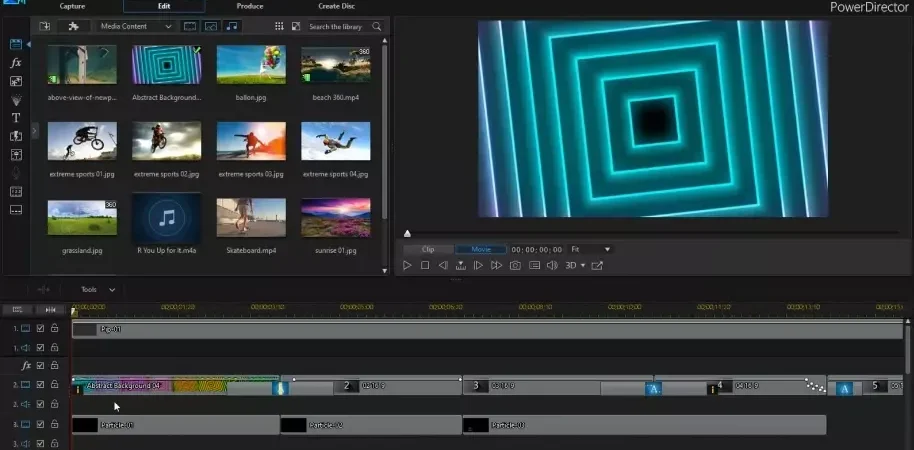
Task: Click the undock preview window icon
Action: click(597, 265)
